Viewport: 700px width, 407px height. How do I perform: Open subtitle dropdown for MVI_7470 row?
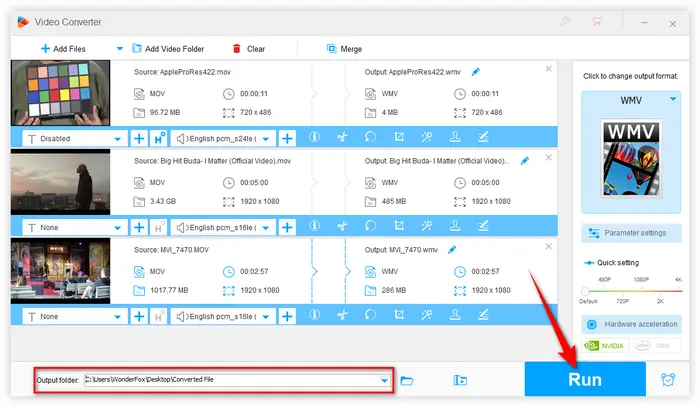point(75,316)
